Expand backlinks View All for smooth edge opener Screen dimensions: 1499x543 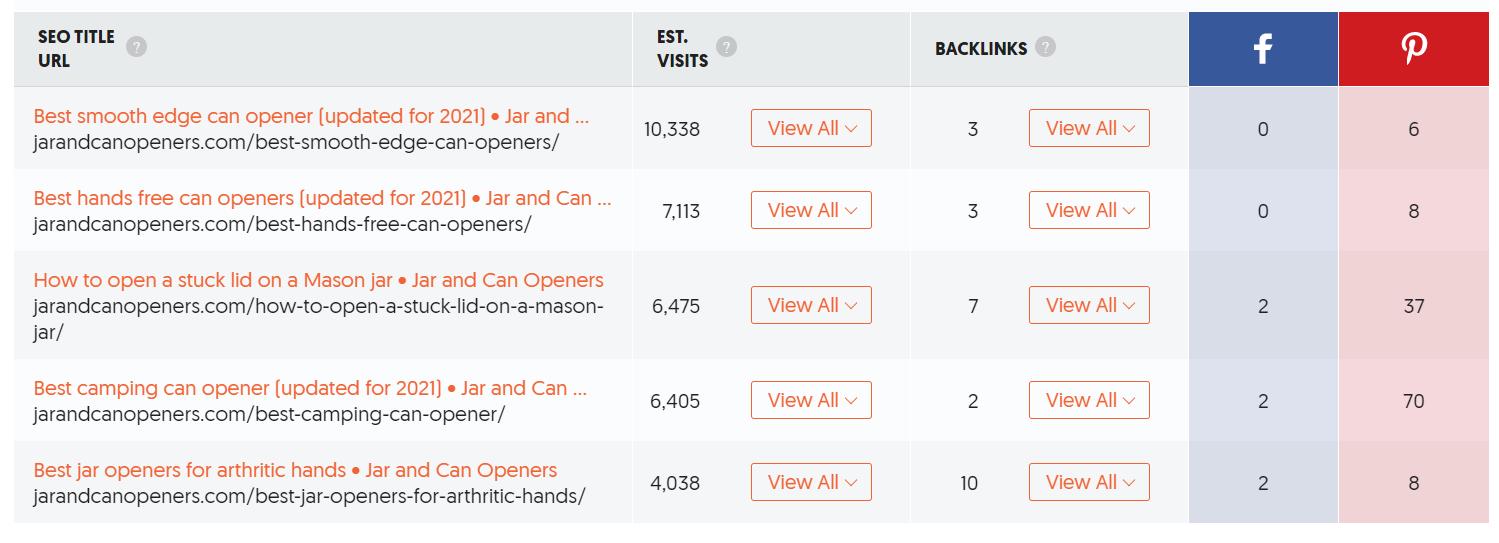1089,128
